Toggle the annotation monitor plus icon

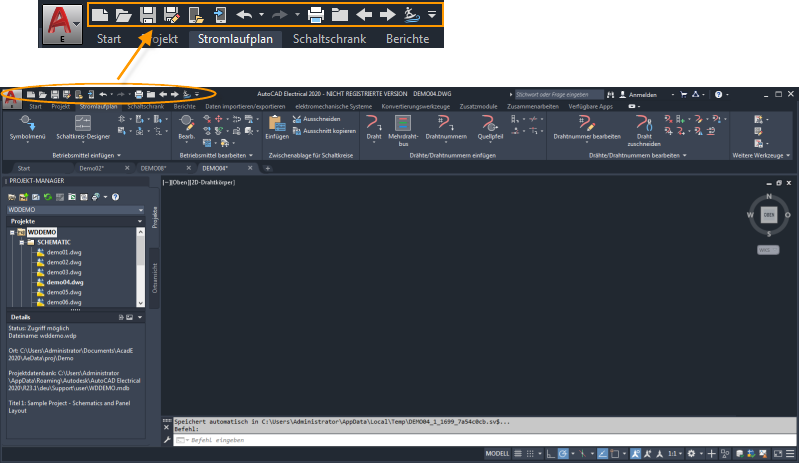click(x=712, y=453)
